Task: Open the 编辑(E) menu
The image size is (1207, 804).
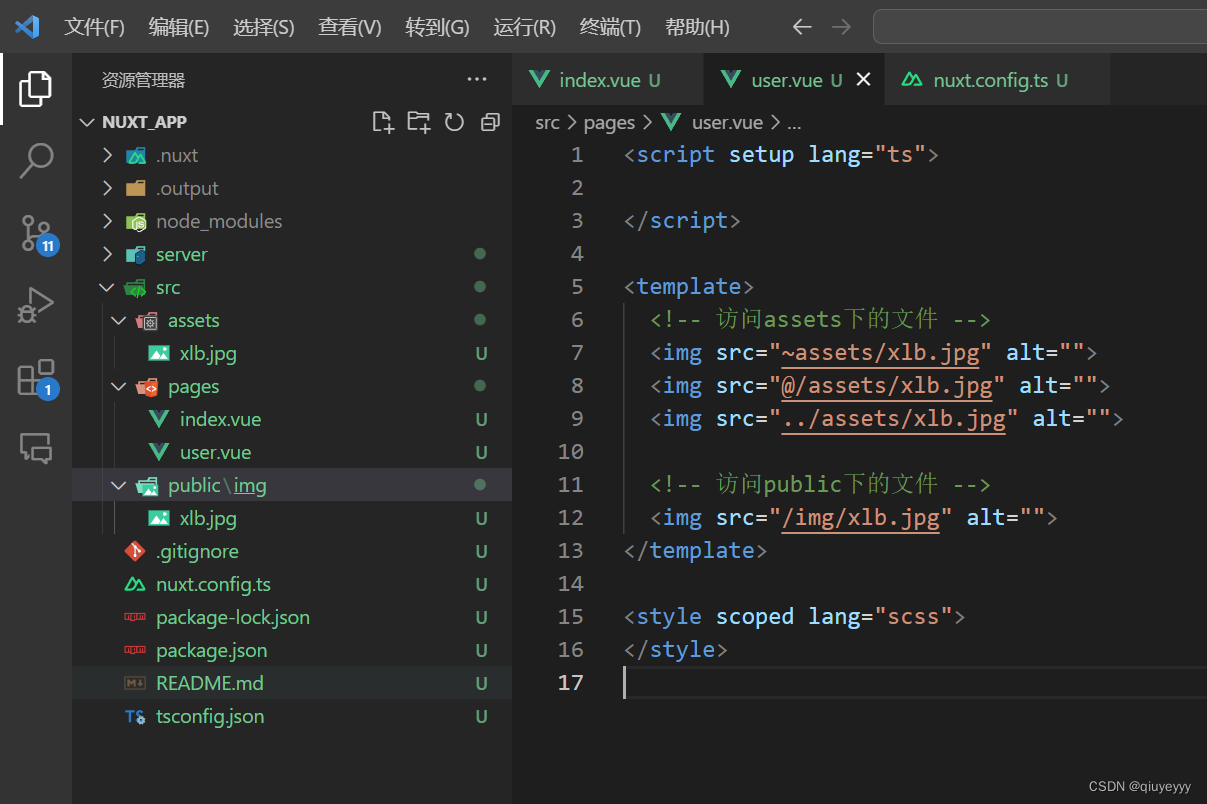Action: tap(179, 27)
